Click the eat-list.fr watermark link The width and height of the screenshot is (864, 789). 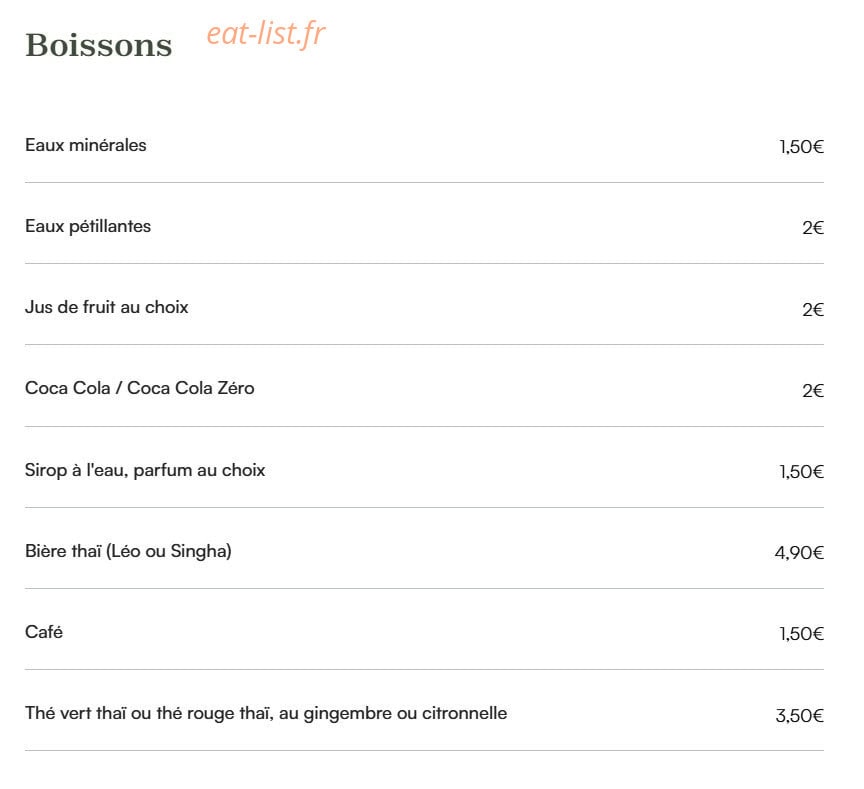(x=266, y=34)
